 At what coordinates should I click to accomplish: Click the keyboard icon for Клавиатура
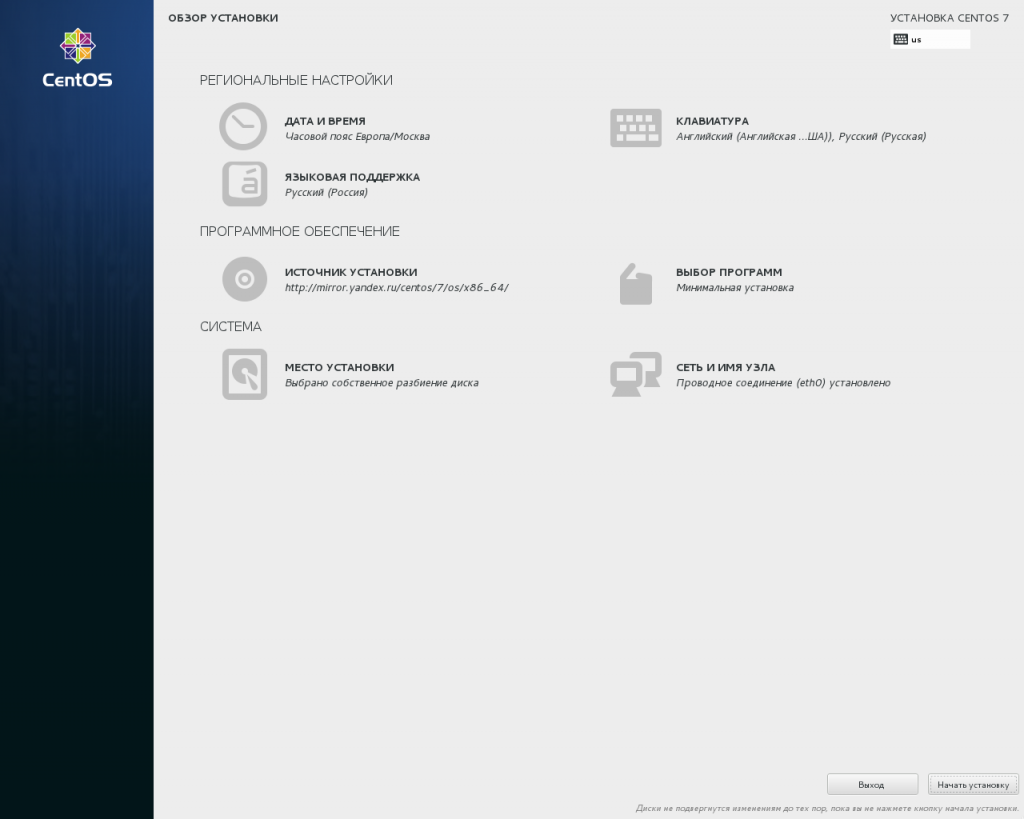pyautogui.click(x=636, y=128)
